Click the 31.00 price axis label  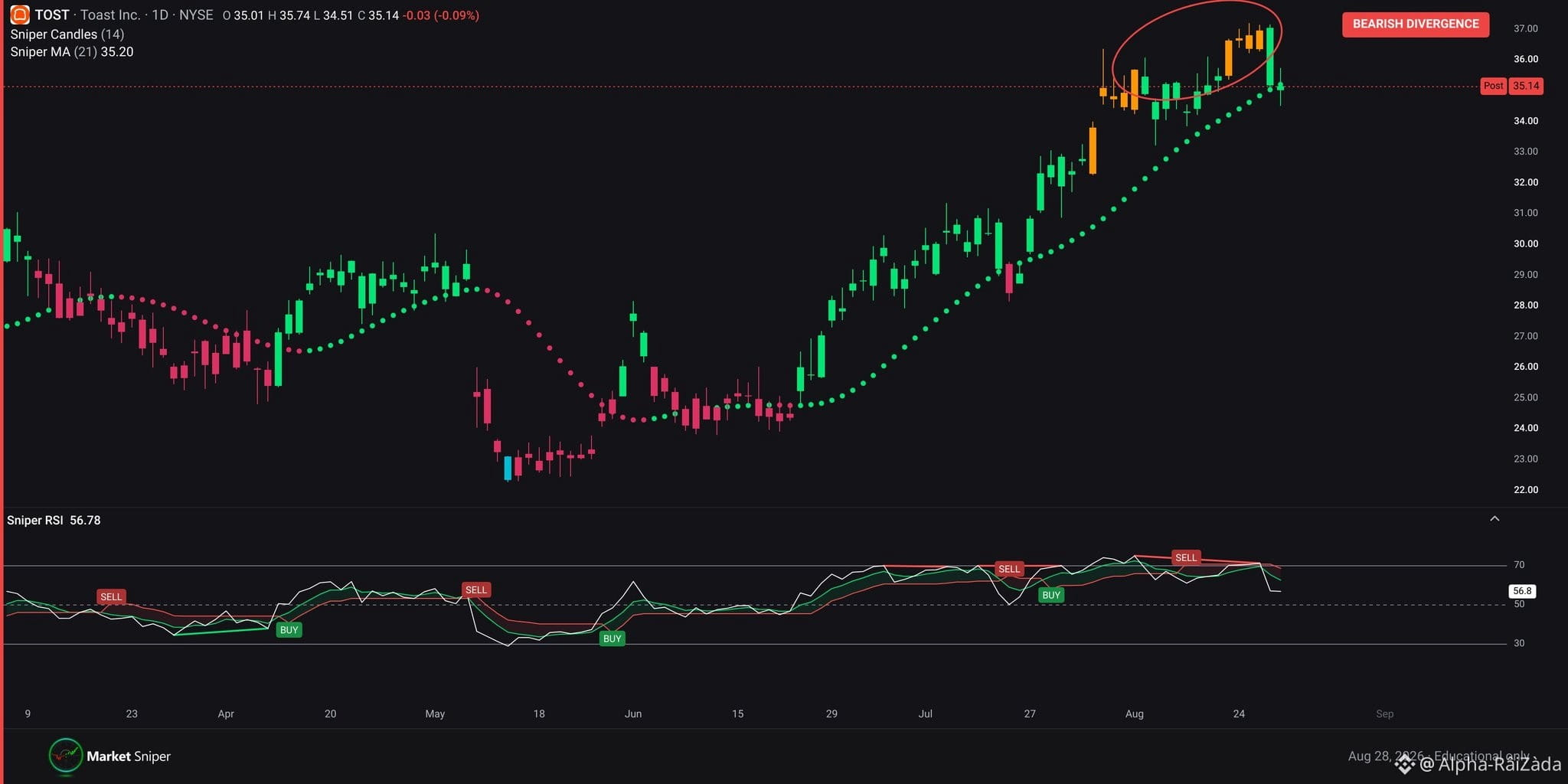click(x=1525, y=213)
